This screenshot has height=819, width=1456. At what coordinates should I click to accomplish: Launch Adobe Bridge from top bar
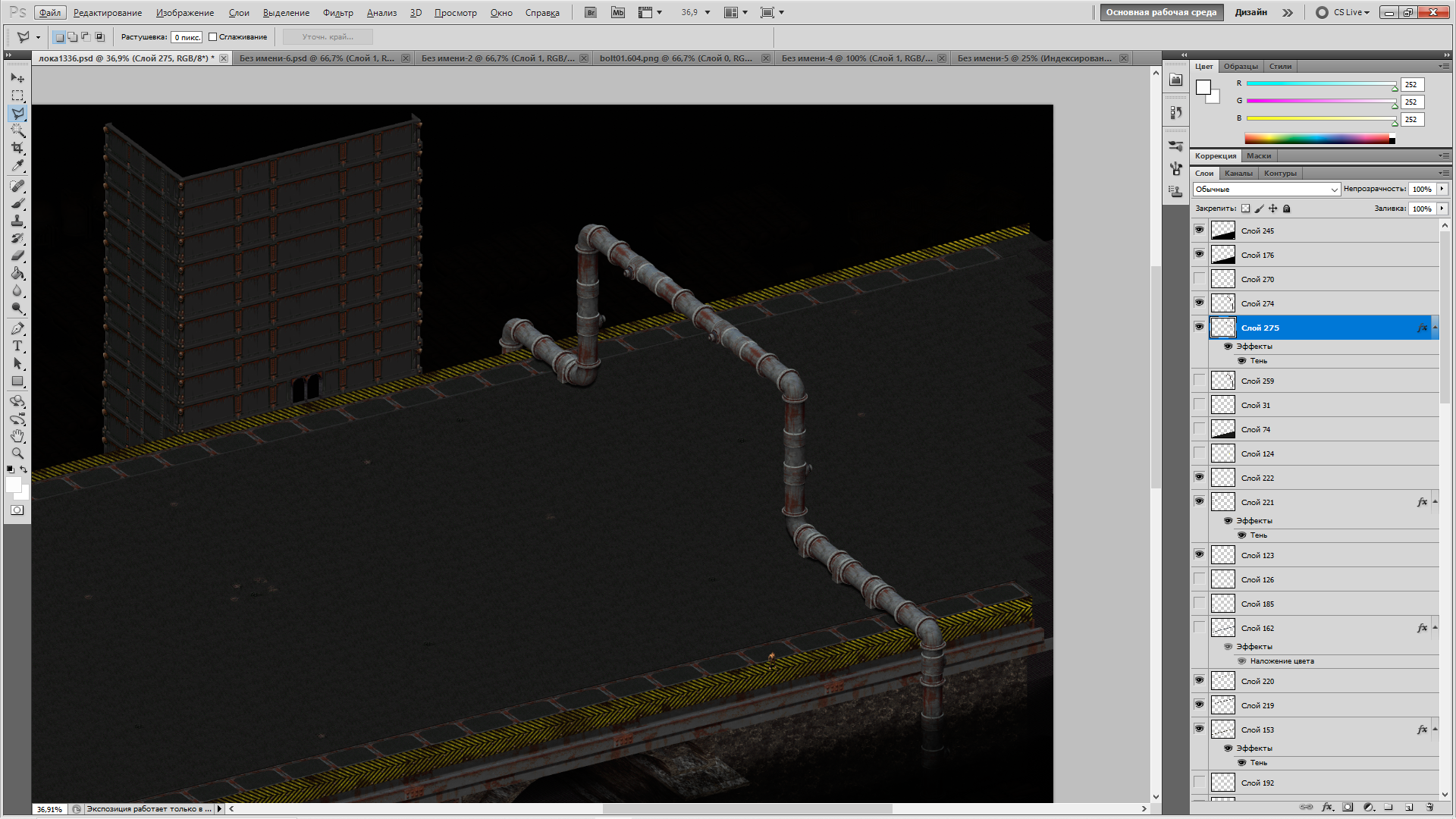[x=590, y=12]
